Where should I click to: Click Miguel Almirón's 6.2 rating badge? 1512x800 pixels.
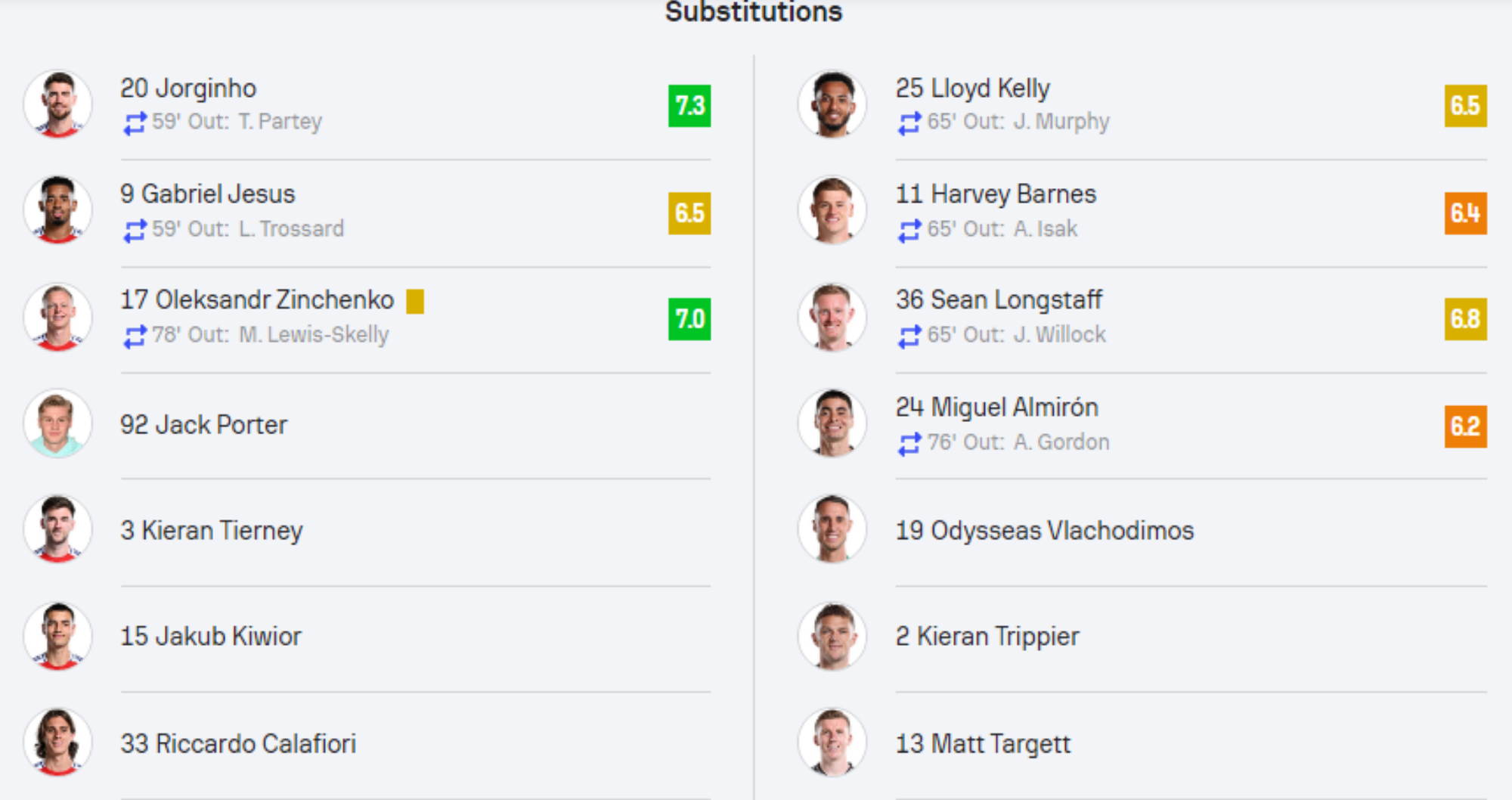click(1465, 426)
